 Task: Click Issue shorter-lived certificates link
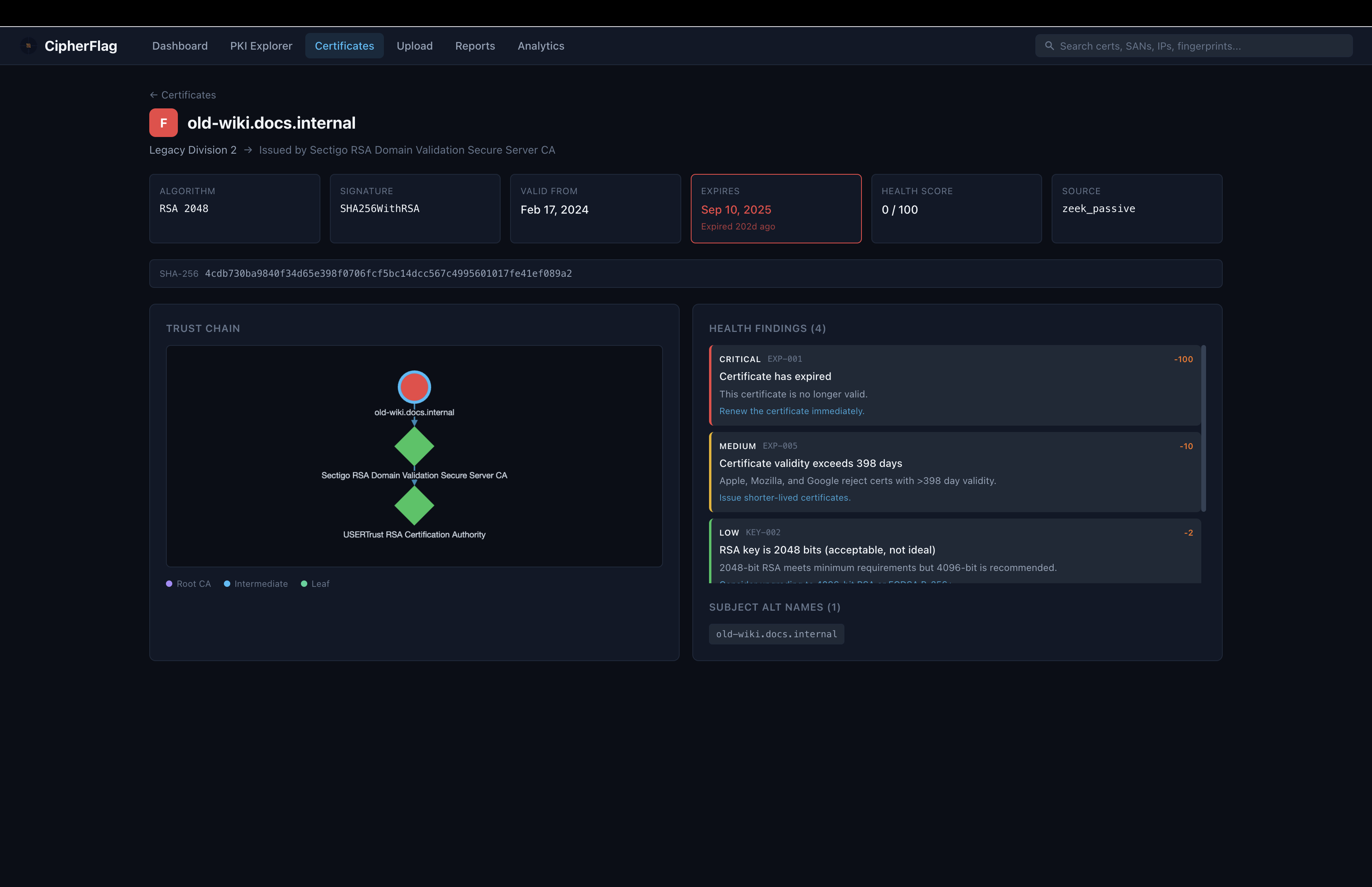click(785, 497)
